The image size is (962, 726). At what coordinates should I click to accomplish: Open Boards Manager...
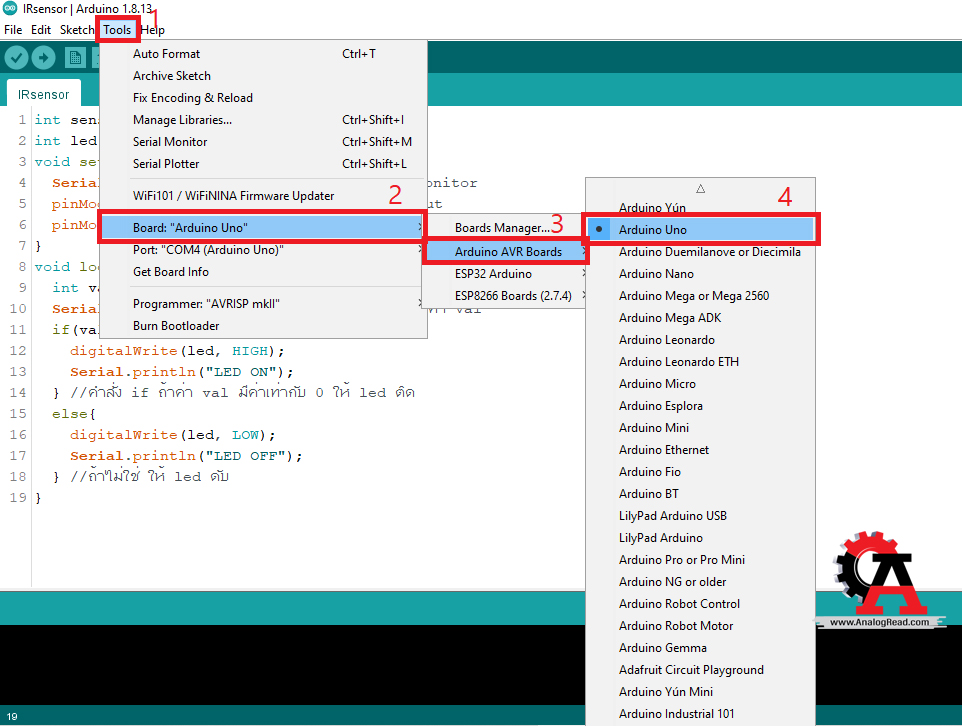(x=502, y=228)
